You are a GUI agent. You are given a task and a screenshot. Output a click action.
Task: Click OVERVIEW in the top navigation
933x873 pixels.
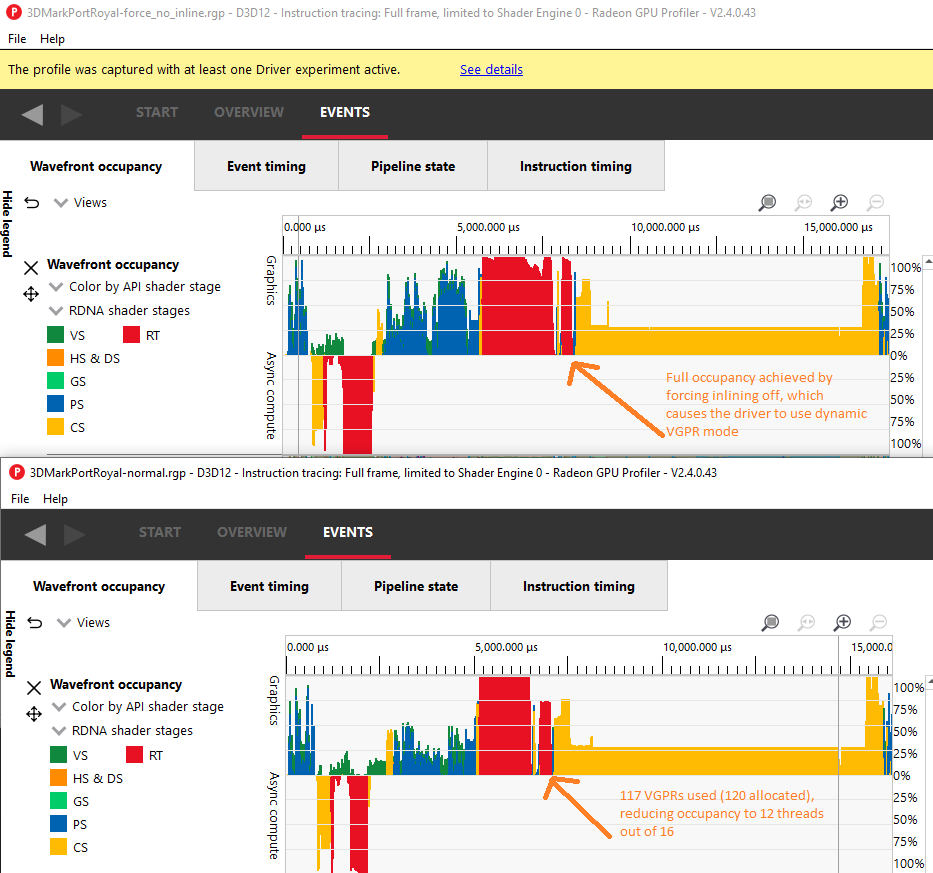248,112
